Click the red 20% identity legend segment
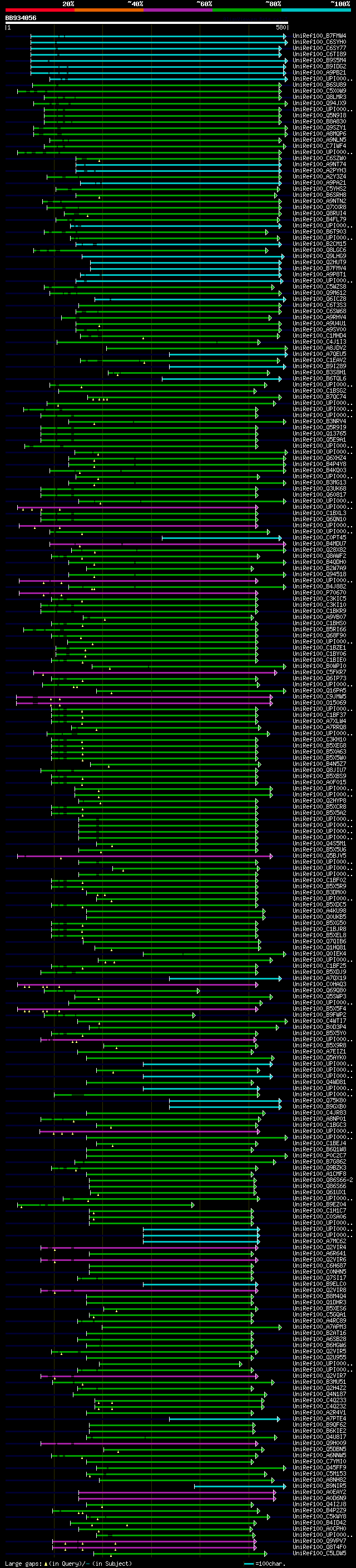This screenshot has height=1568, width=356. click(x=39, y=10)
